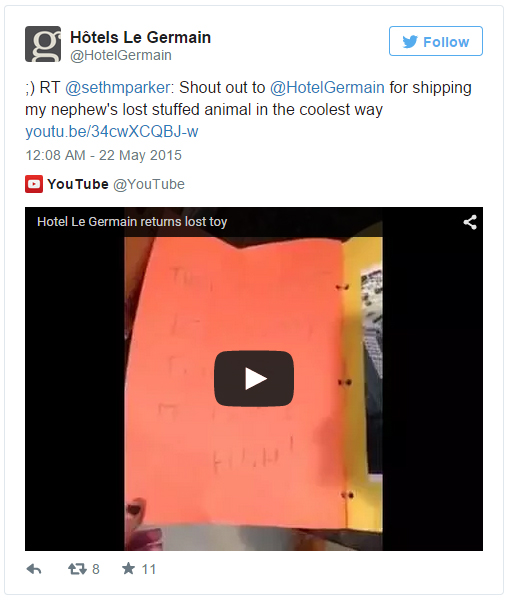Click the Reply arrow icon
This screenshot has width=509, height=603.
[34, 569]
